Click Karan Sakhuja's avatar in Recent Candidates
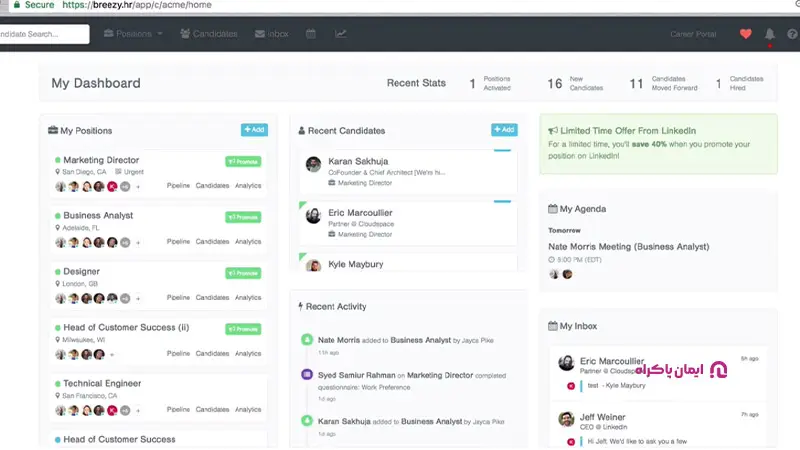The height and width of the screenshot is (450, 800). pyautogui.click(x=313, y=164)
